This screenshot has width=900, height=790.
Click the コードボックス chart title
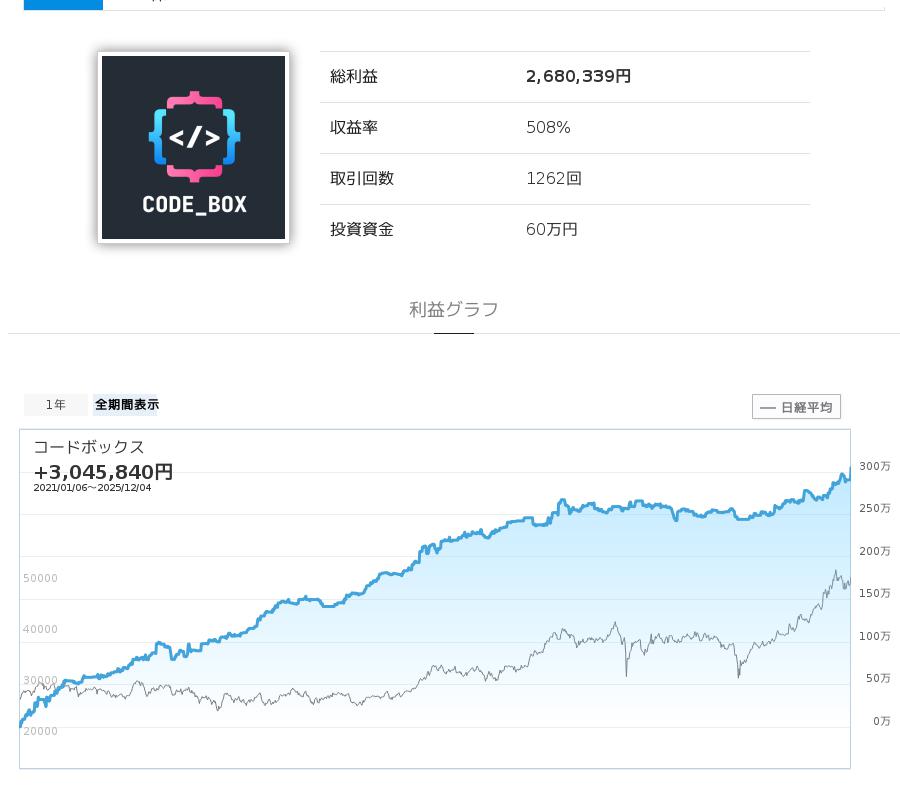[x=89, y=447]
